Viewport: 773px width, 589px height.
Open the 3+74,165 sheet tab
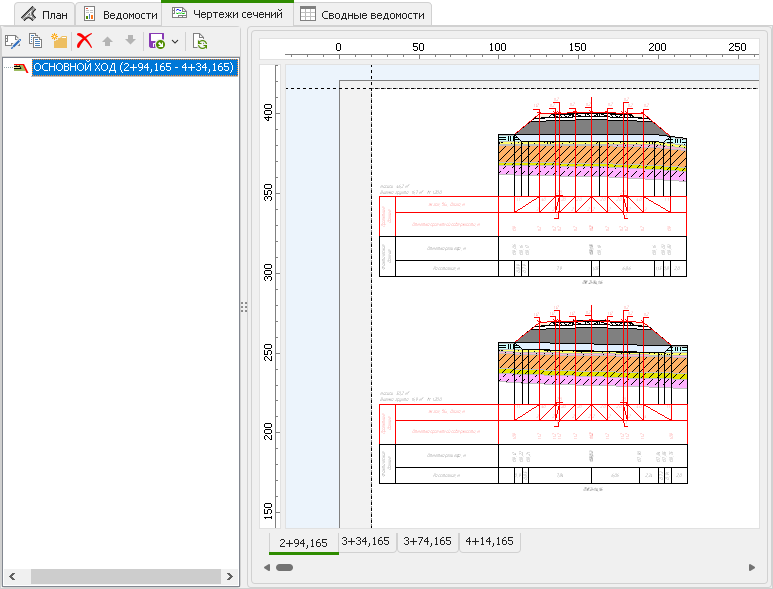[x=428, y=541]
